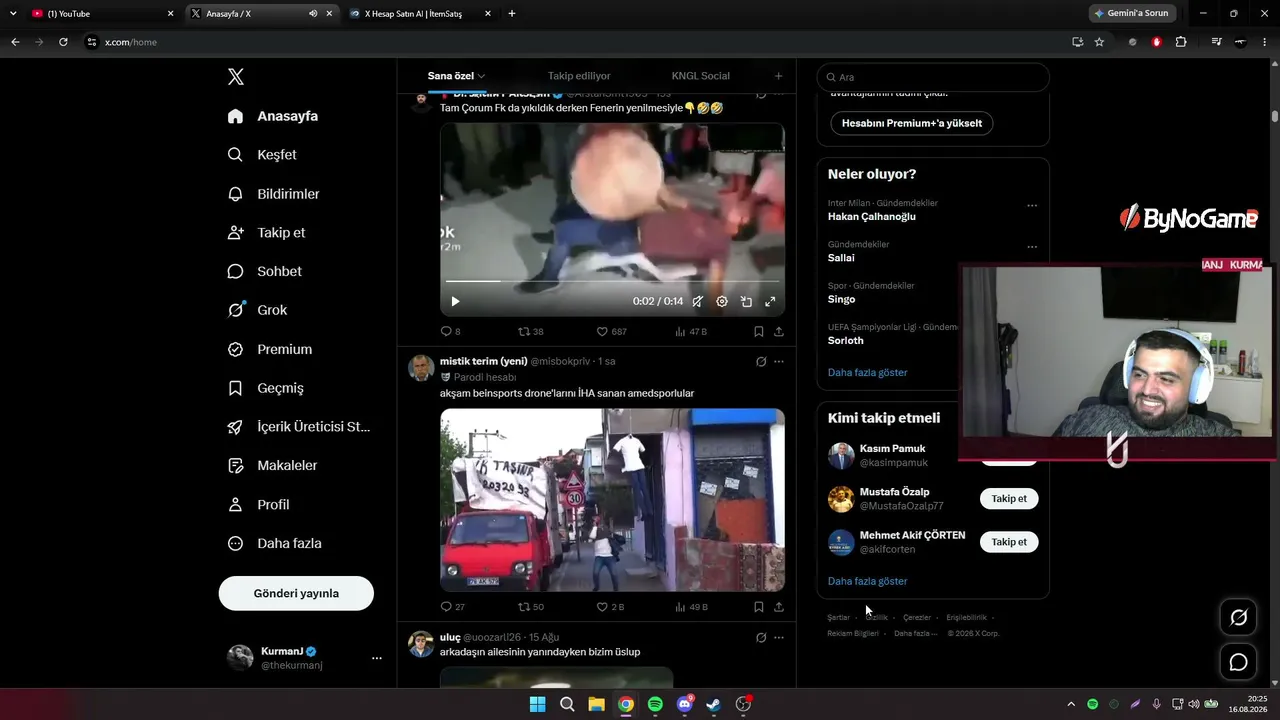
Task: Open Makaleler in the sidebar
Action: click(273, 466)
